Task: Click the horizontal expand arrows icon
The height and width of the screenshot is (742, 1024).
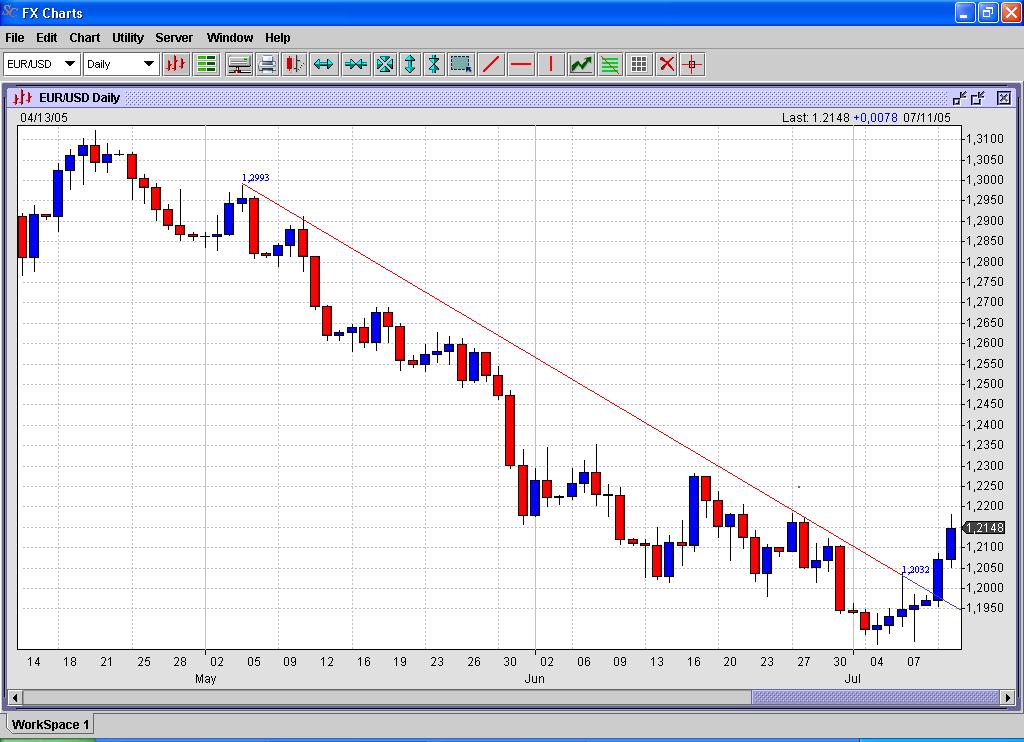Action: pyautogui.click(x=323, y=64)
